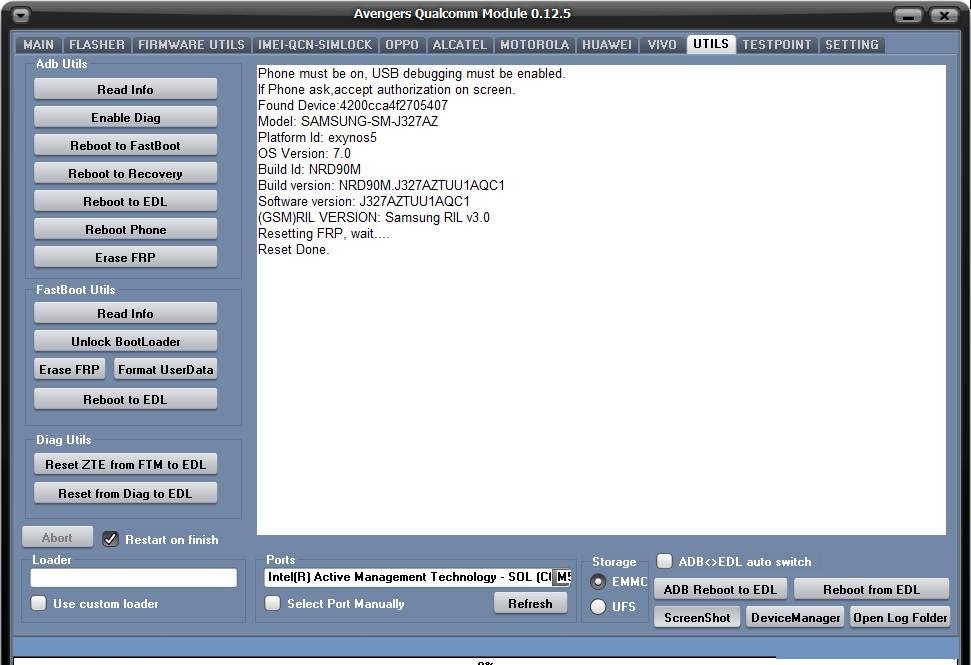Select UFS storage radio button
The image size is (971, 665).
[598, 607]
